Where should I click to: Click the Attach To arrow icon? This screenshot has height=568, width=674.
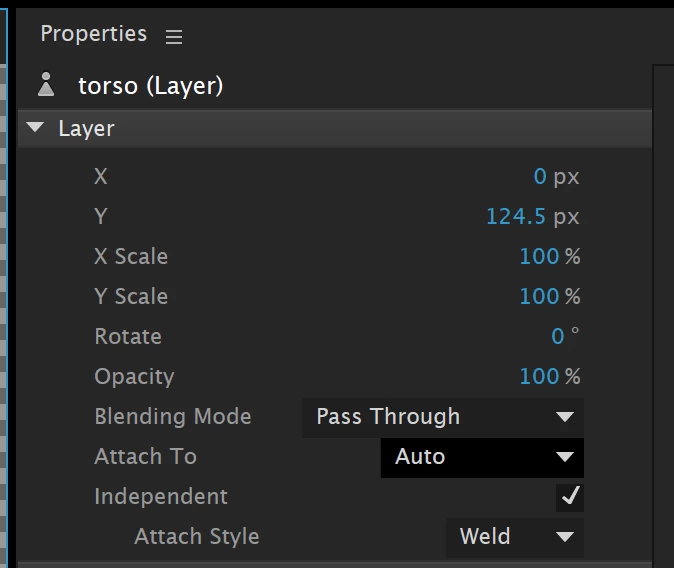pyautogui.click(x=565, y=457)
